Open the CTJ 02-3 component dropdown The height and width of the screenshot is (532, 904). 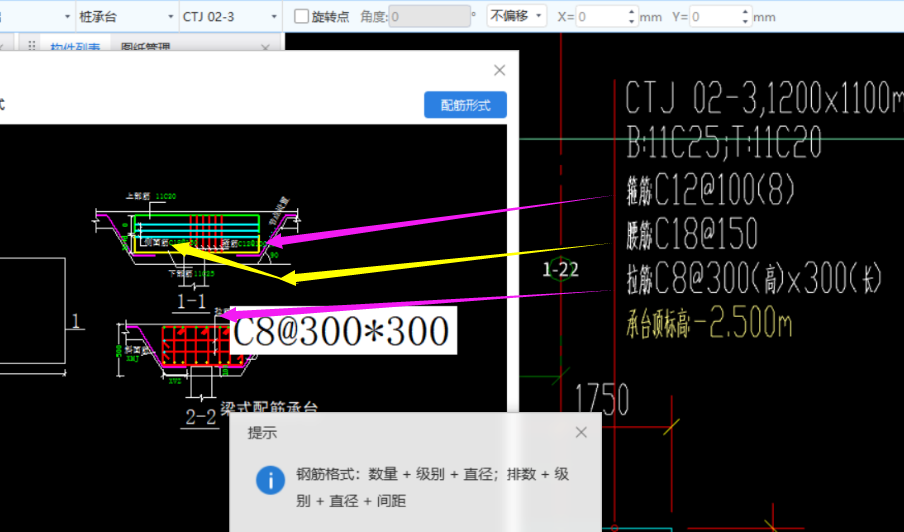pyautogui.click(x=229, y=17)
